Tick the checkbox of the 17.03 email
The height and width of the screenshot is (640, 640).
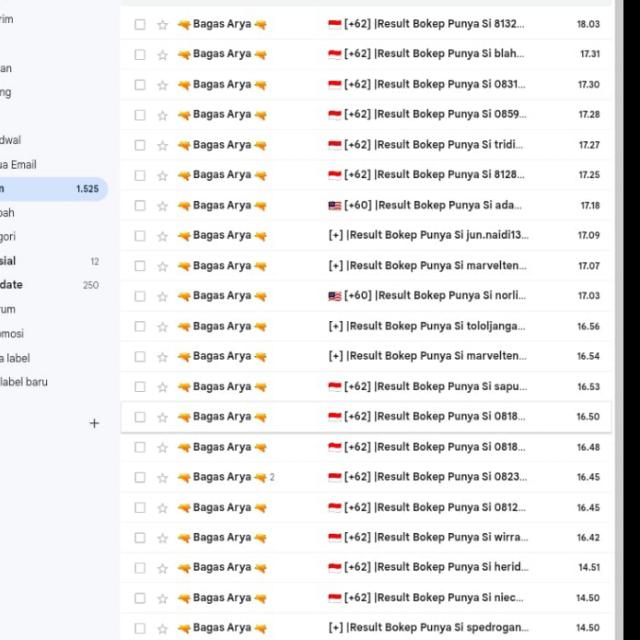(x=140, y=296)
